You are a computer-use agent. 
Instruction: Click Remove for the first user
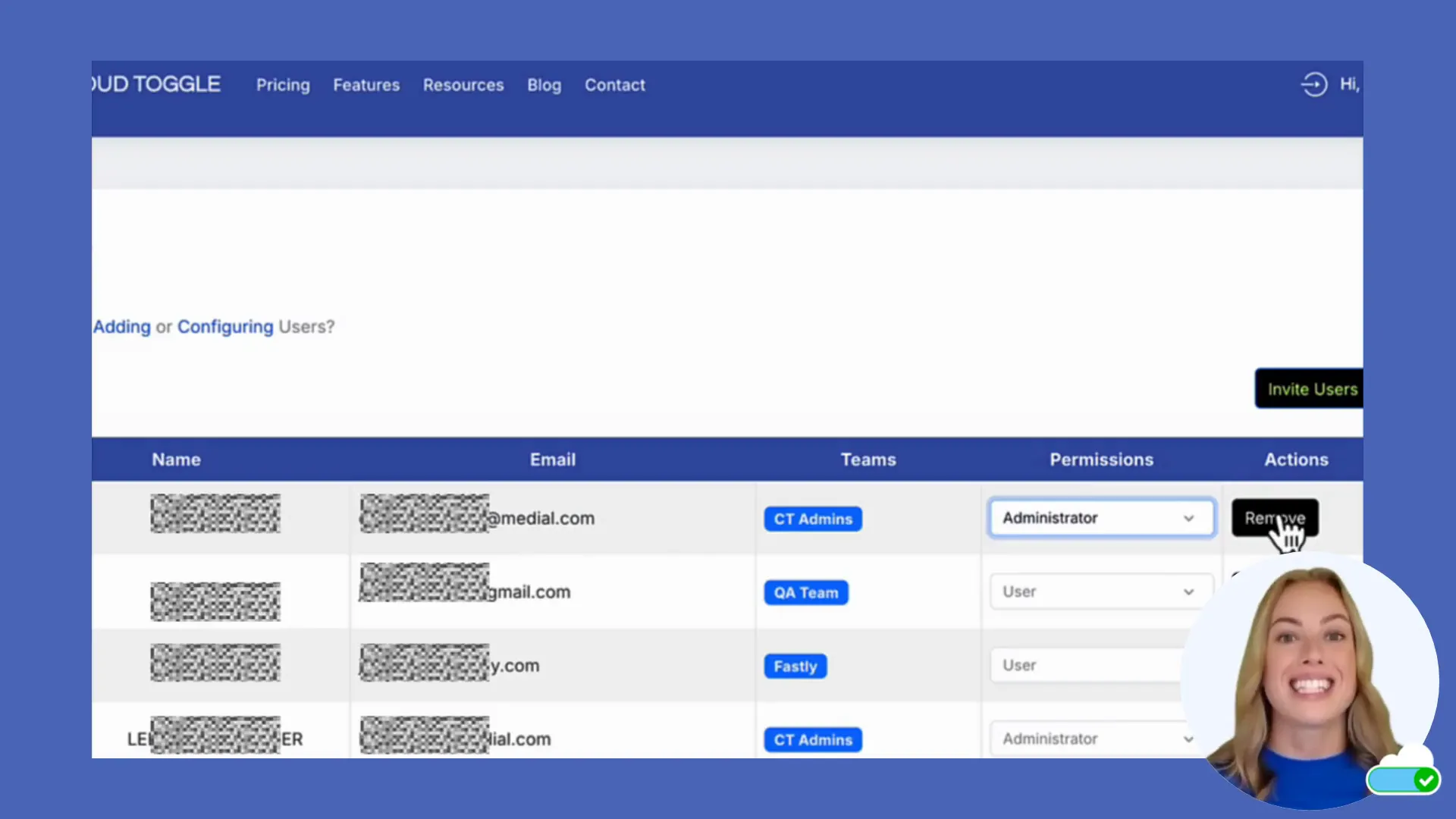[1274, 518]
